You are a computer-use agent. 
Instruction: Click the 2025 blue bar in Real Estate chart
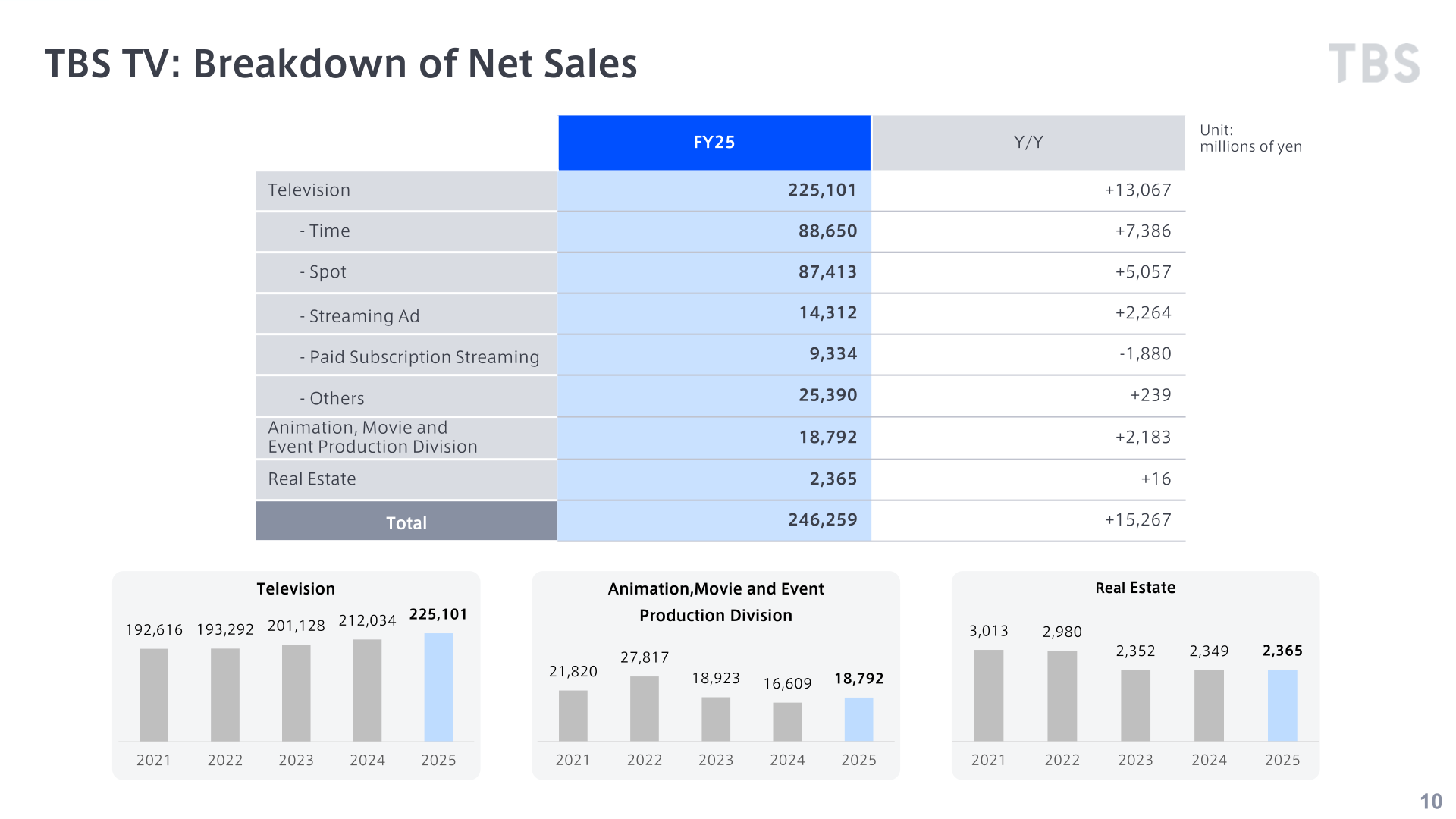(x=1282, y=706)
